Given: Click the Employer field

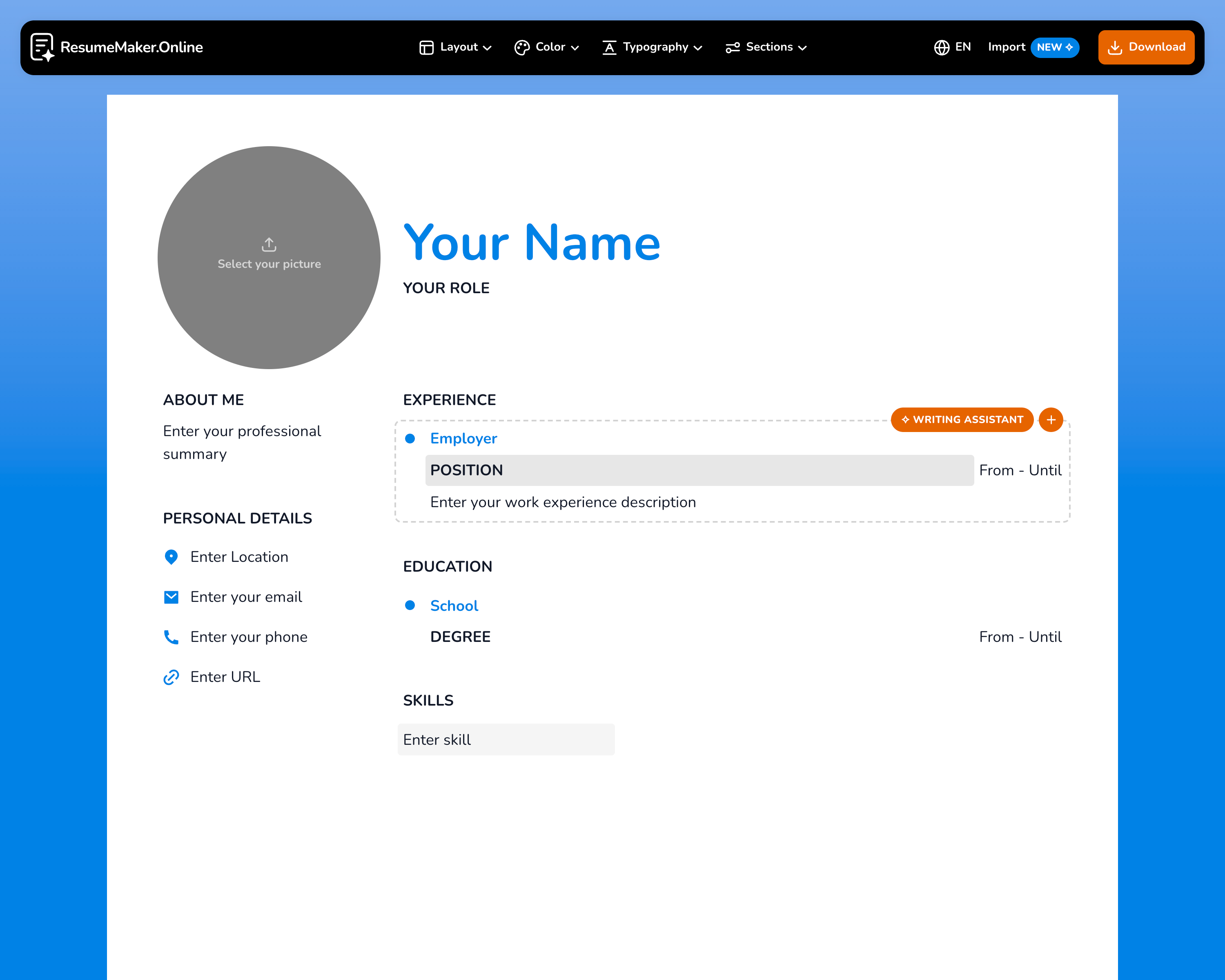Looking at the screenshot, I should (463, 439).
